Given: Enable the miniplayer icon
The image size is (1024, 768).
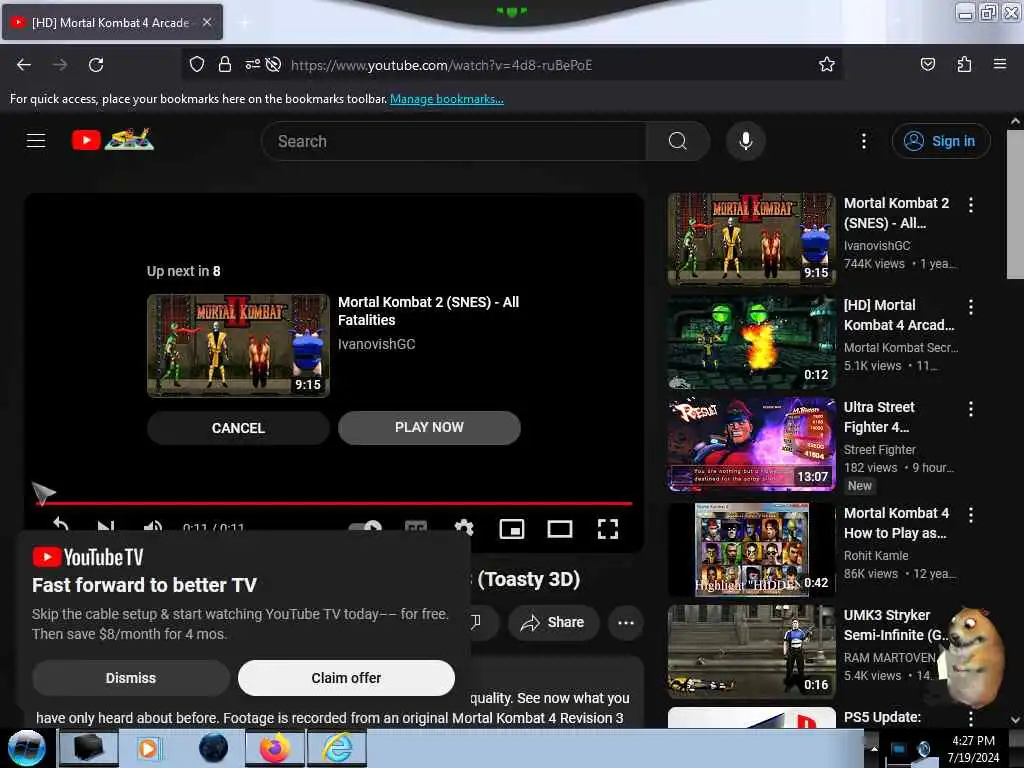Looking at the screenshot, I should coord(512,528).
